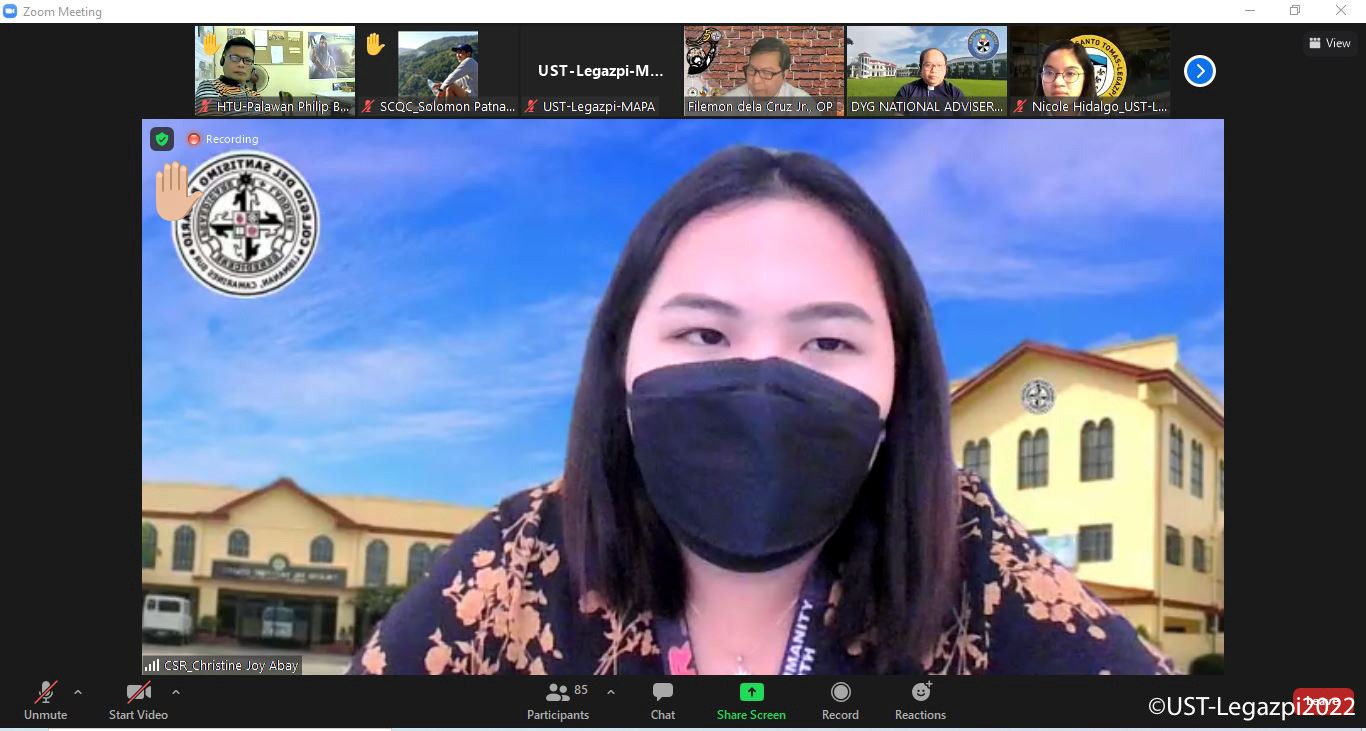
Task: Open the View layout menu
Action: (1330, 43)
